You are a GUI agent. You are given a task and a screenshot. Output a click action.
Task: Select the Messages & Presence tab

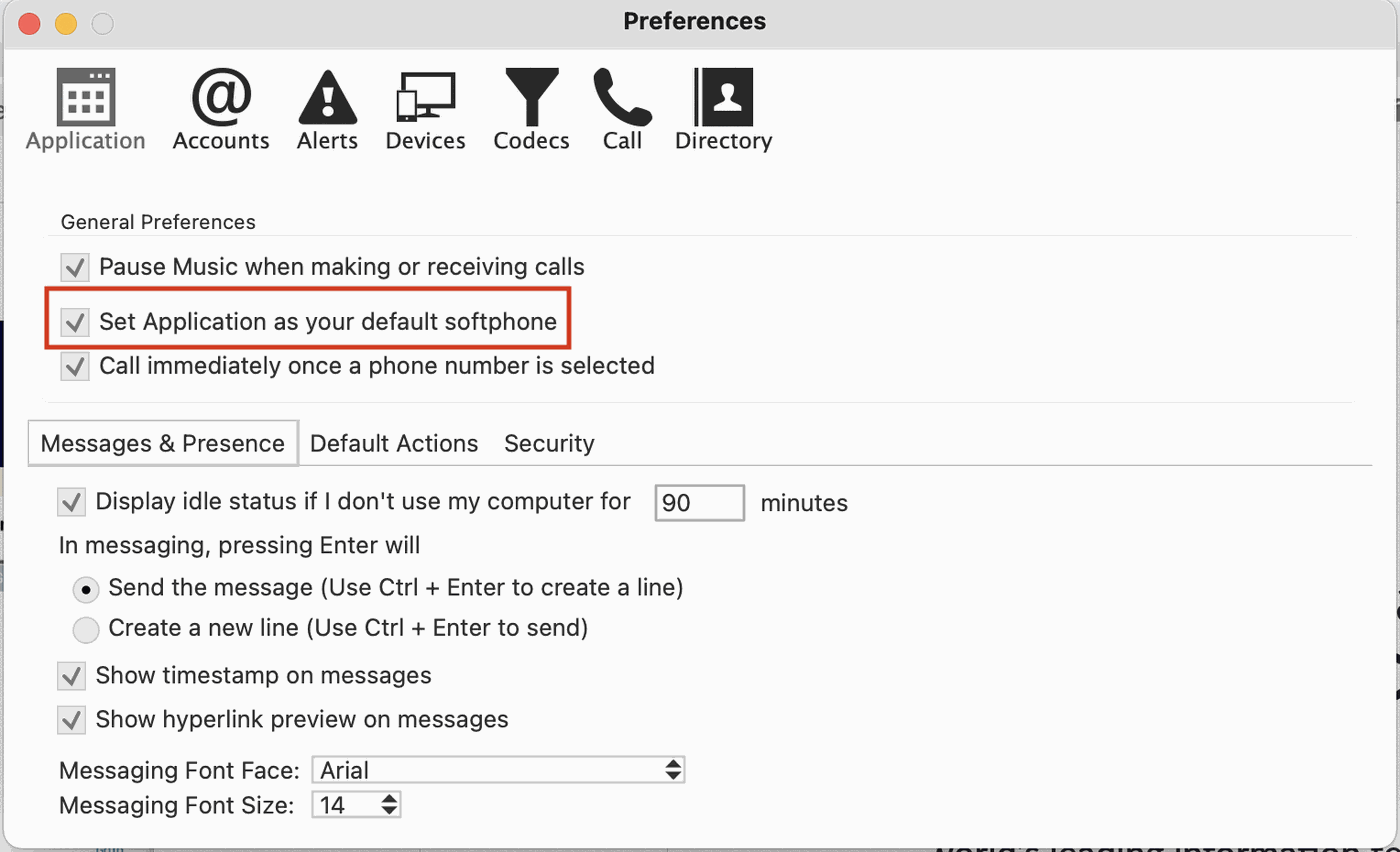163,443
